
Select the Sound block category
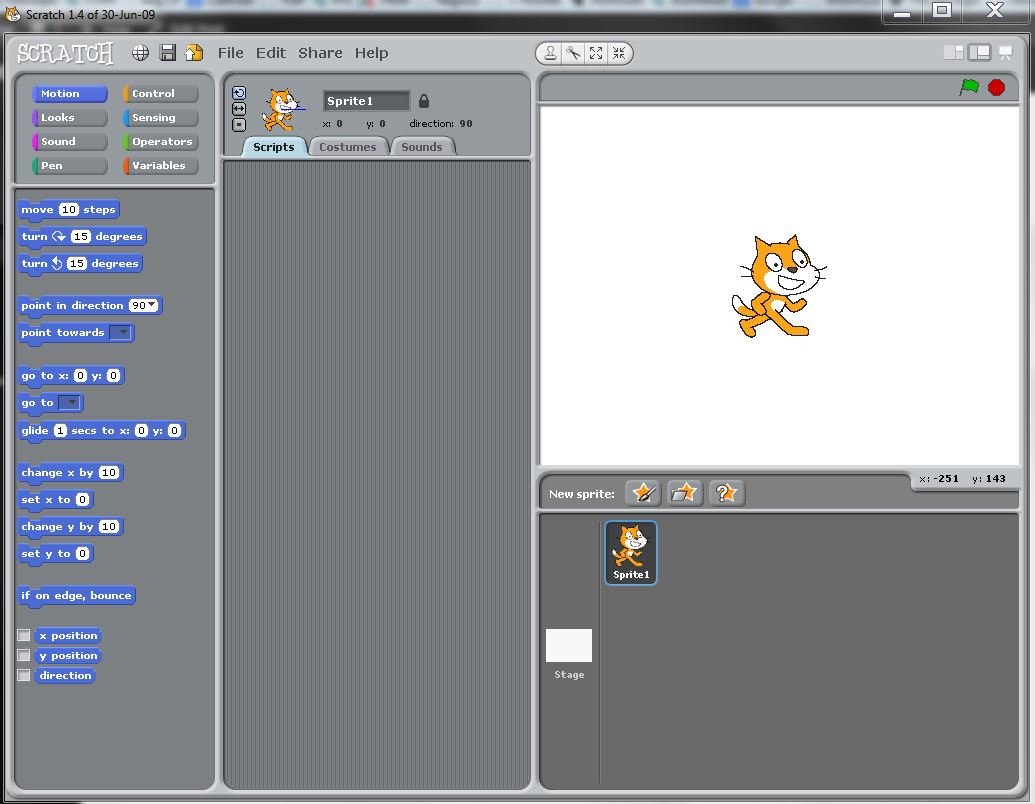tap(69, 141)
